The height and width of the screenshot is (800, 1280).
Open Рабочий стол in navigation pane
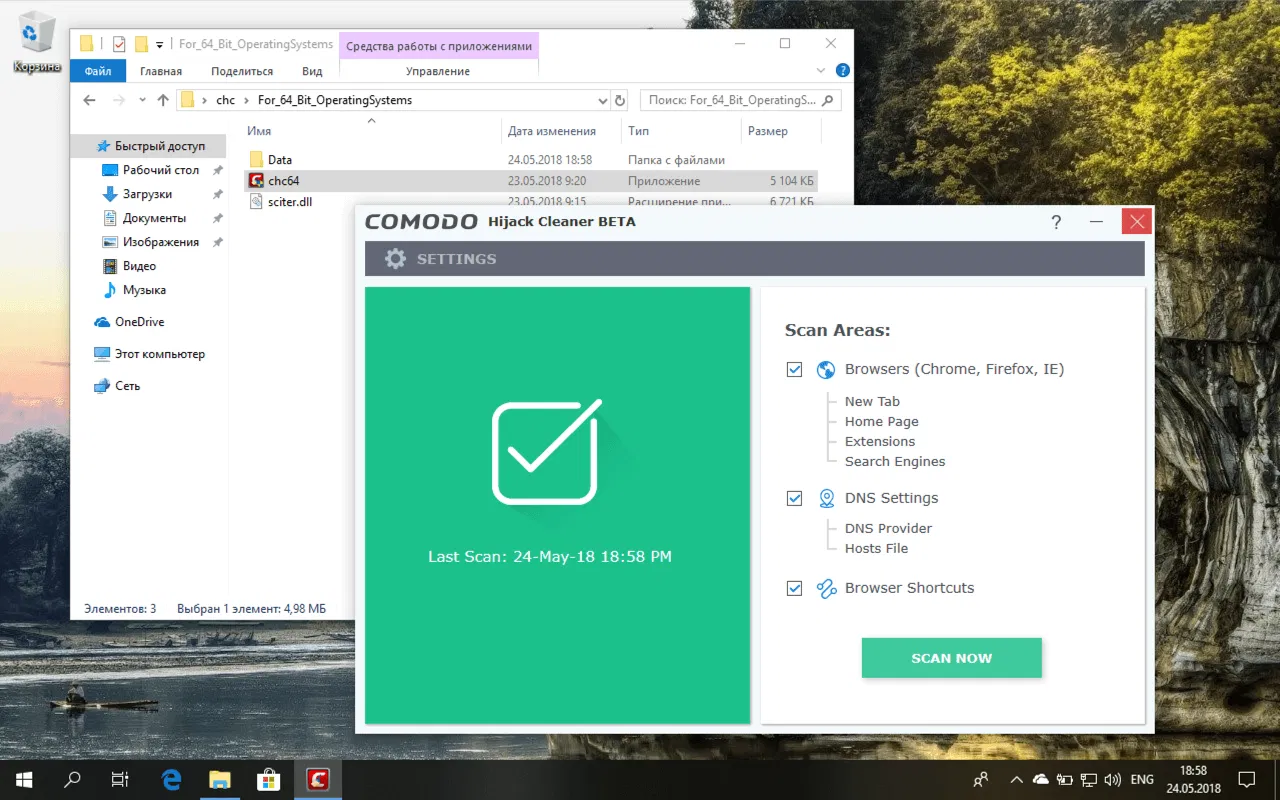click(161, 170)
